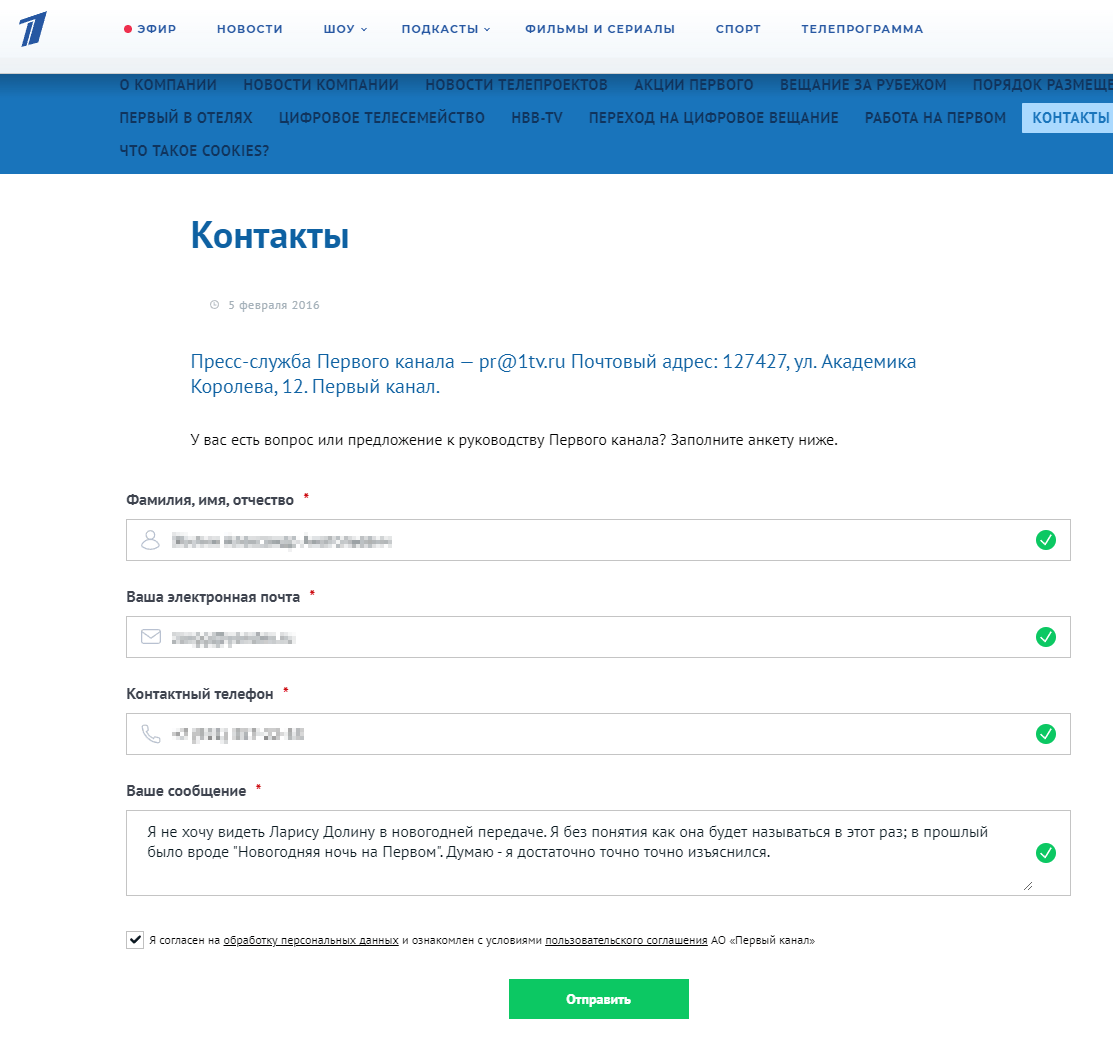This screenshot has width=1113, height=1054.
Task: Open ВЕЩАНИЕ ЗА РУБЕЖОМ page
Action: [x=863, y=84]
